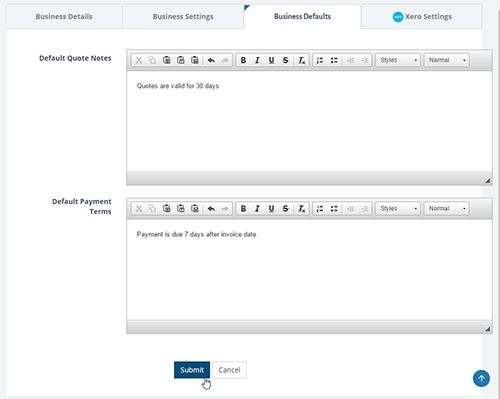Screen dimensions: 500x399
Task: Click text 'Quotes are valid for 30 days'
Action: 178,86
